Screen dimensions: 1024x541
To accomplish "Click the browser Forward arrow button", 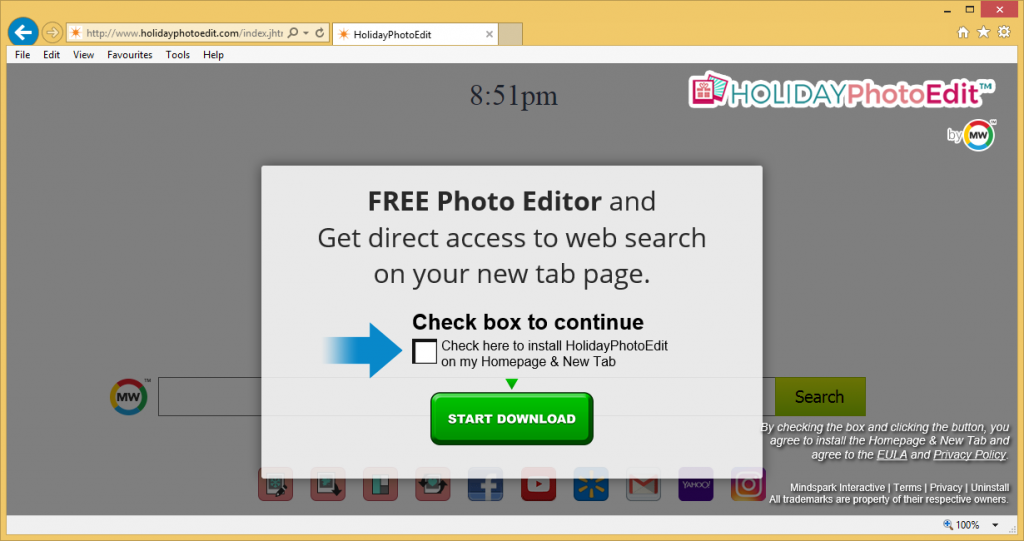I will tap(52, 32).
